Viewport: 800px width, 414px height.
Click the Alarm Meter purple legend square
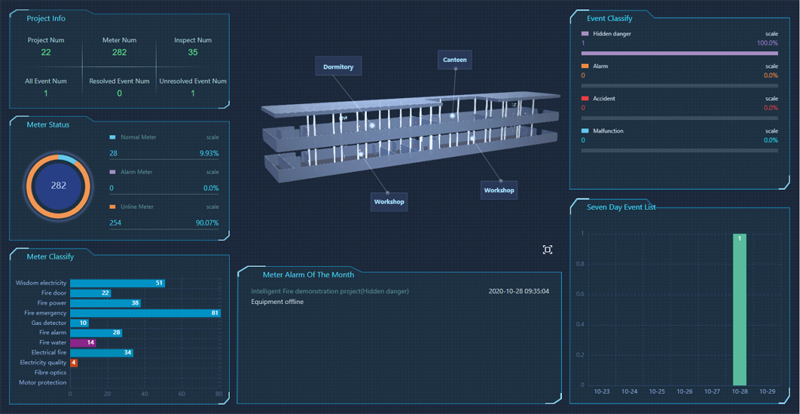113,171
